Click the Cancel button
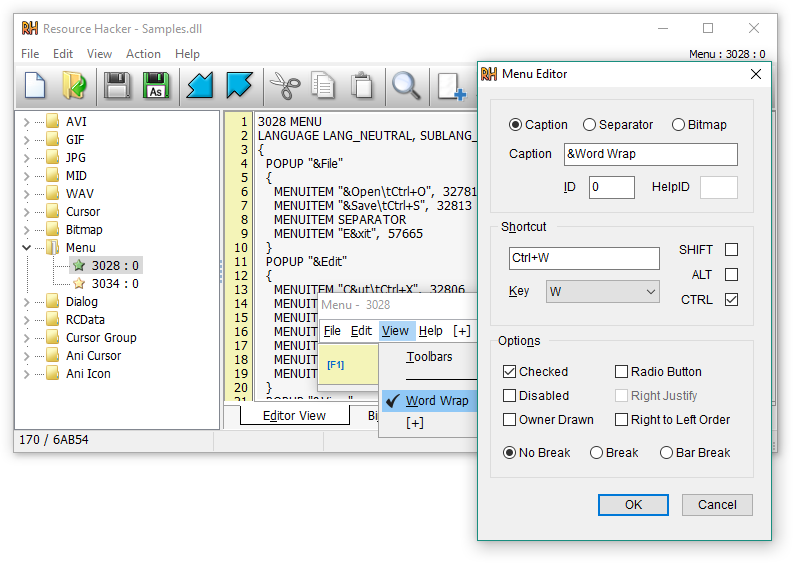 coord(717,505)
